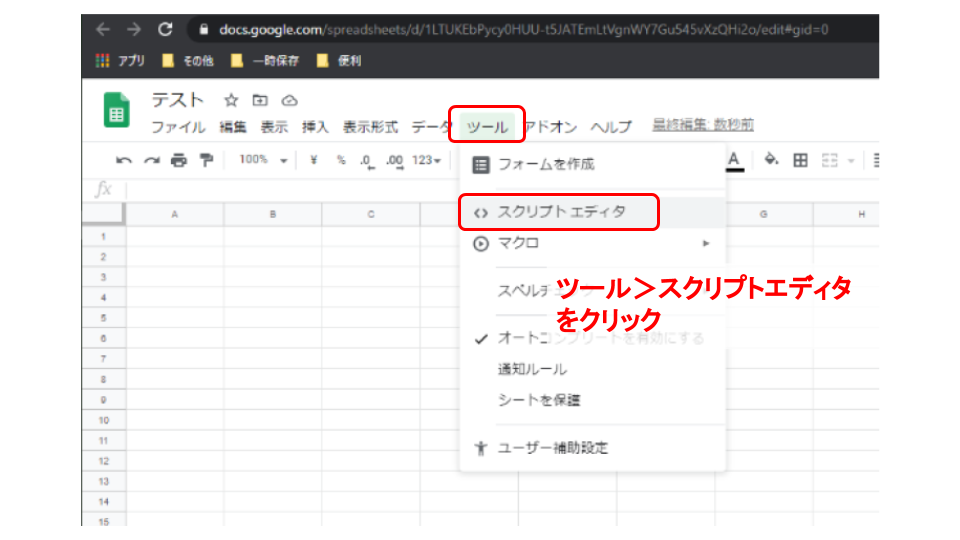Select row 10 header
Viewport: 960px width, 540px height.
point(103,420)
